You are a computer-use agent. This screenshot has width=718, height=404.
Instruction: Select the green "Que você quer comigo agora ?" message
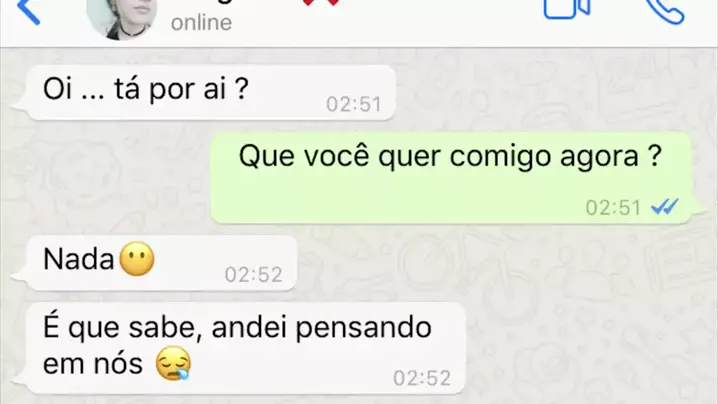[x=451, y=178]
